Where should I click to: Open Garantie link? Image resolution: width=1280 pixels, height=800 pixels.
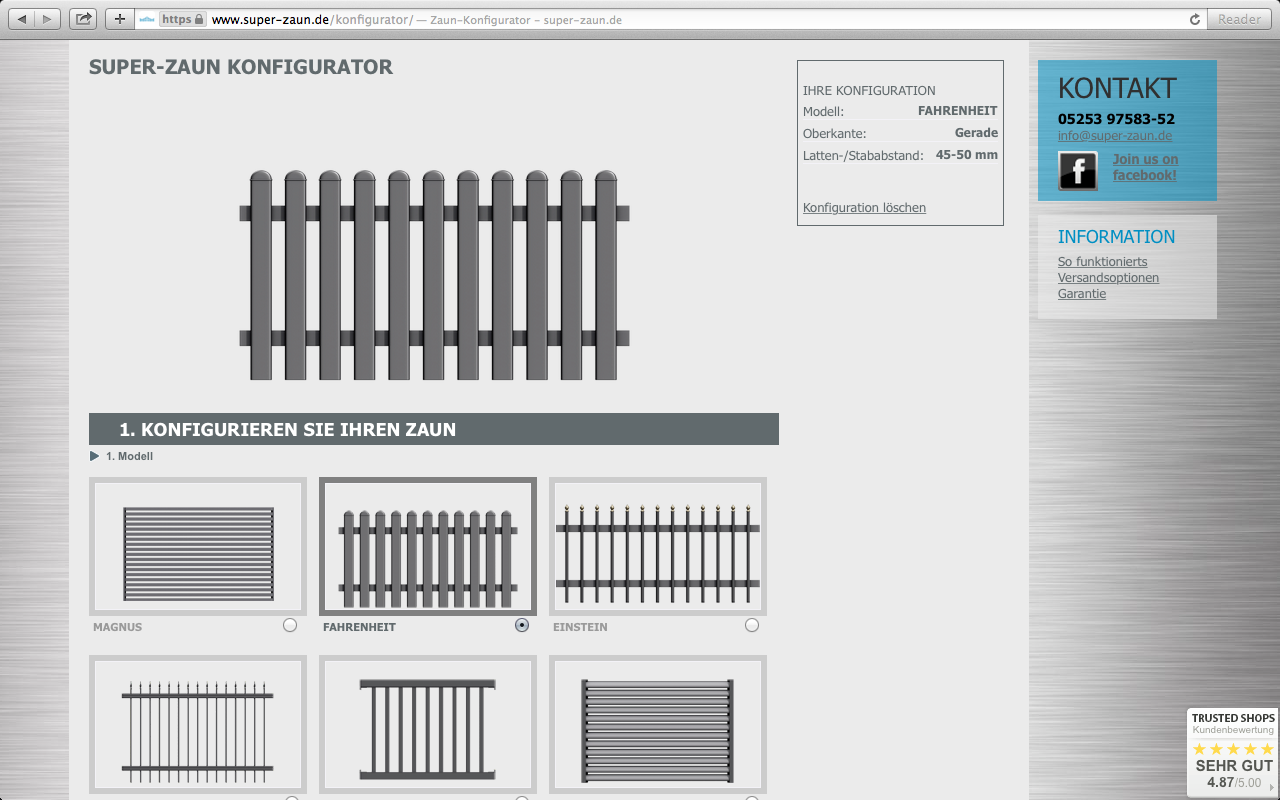(x=1082, y=294)
